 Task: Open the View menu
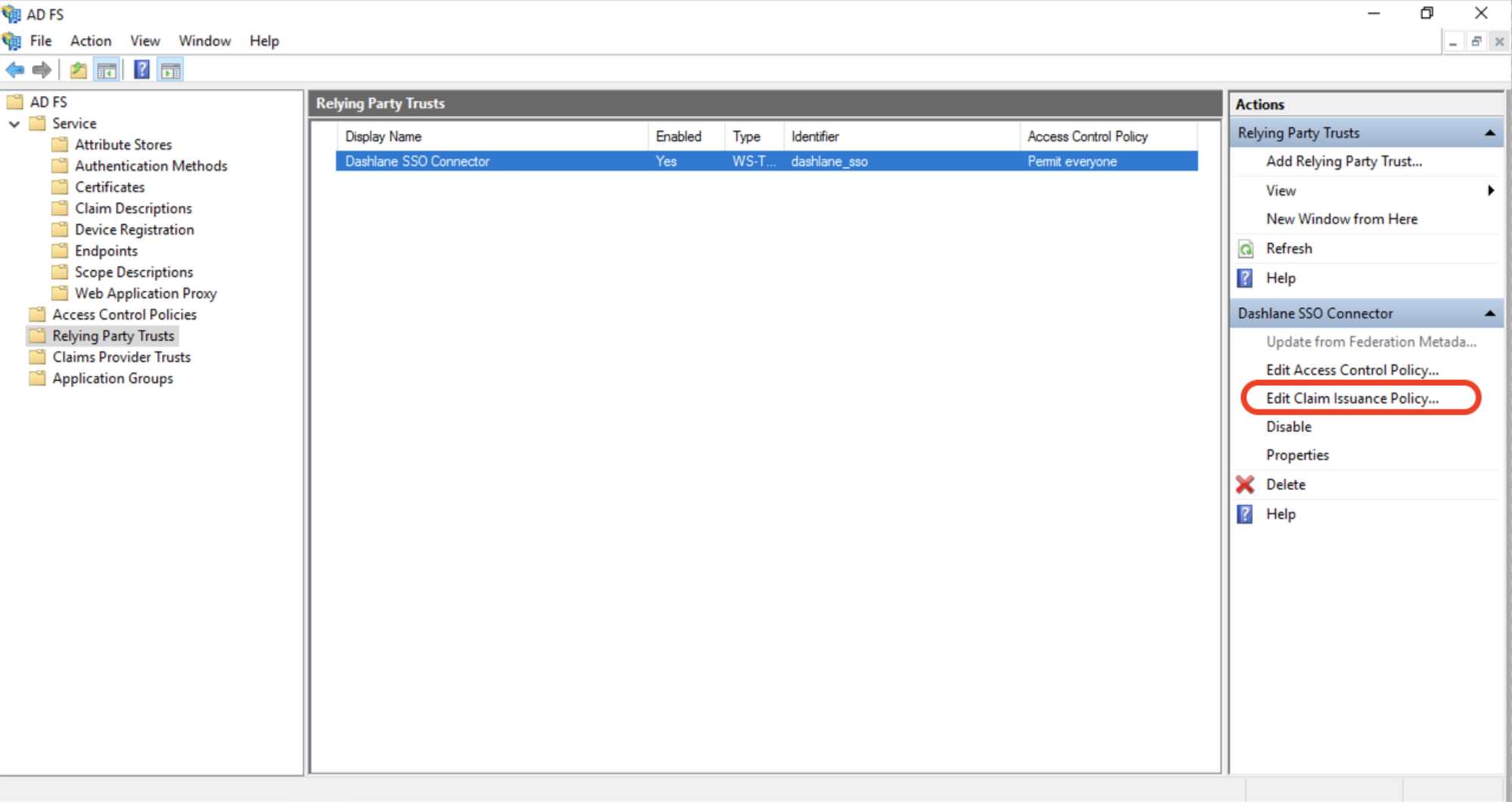click(x=145, y=41)
